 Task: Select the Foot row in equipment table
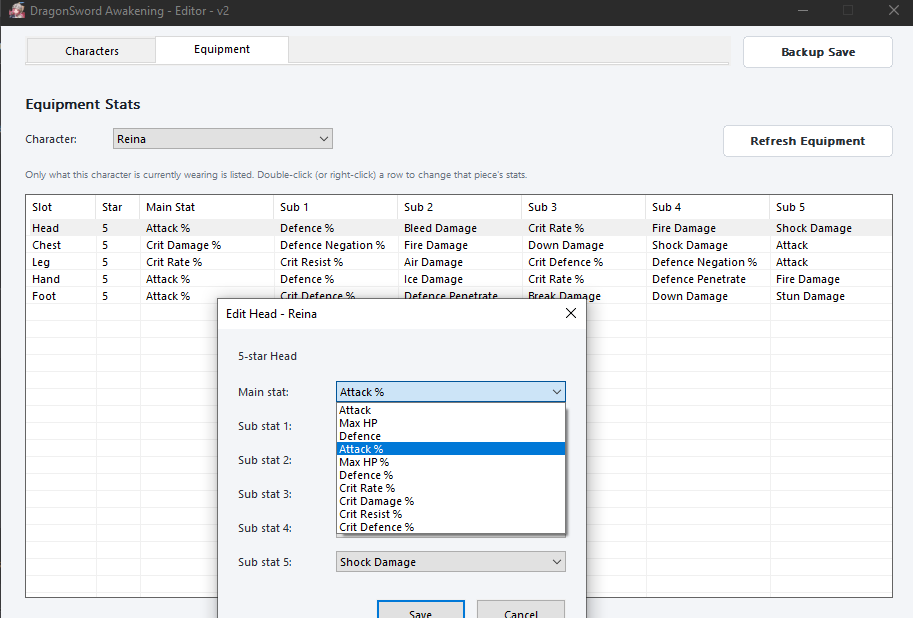(459, 296)
